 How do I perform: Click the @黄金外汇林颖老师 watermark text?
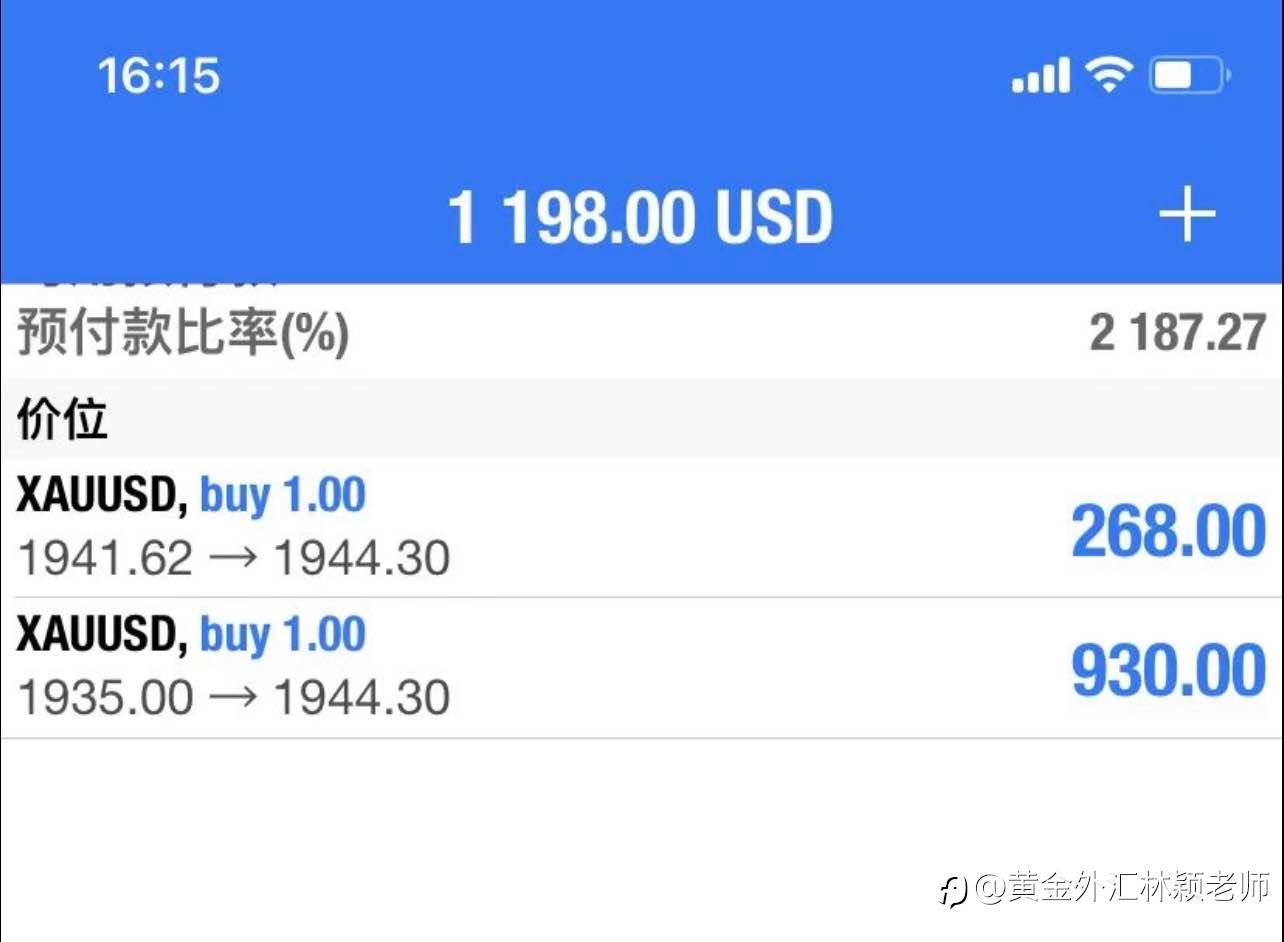pyautogui.click(x=1123, y=887)
